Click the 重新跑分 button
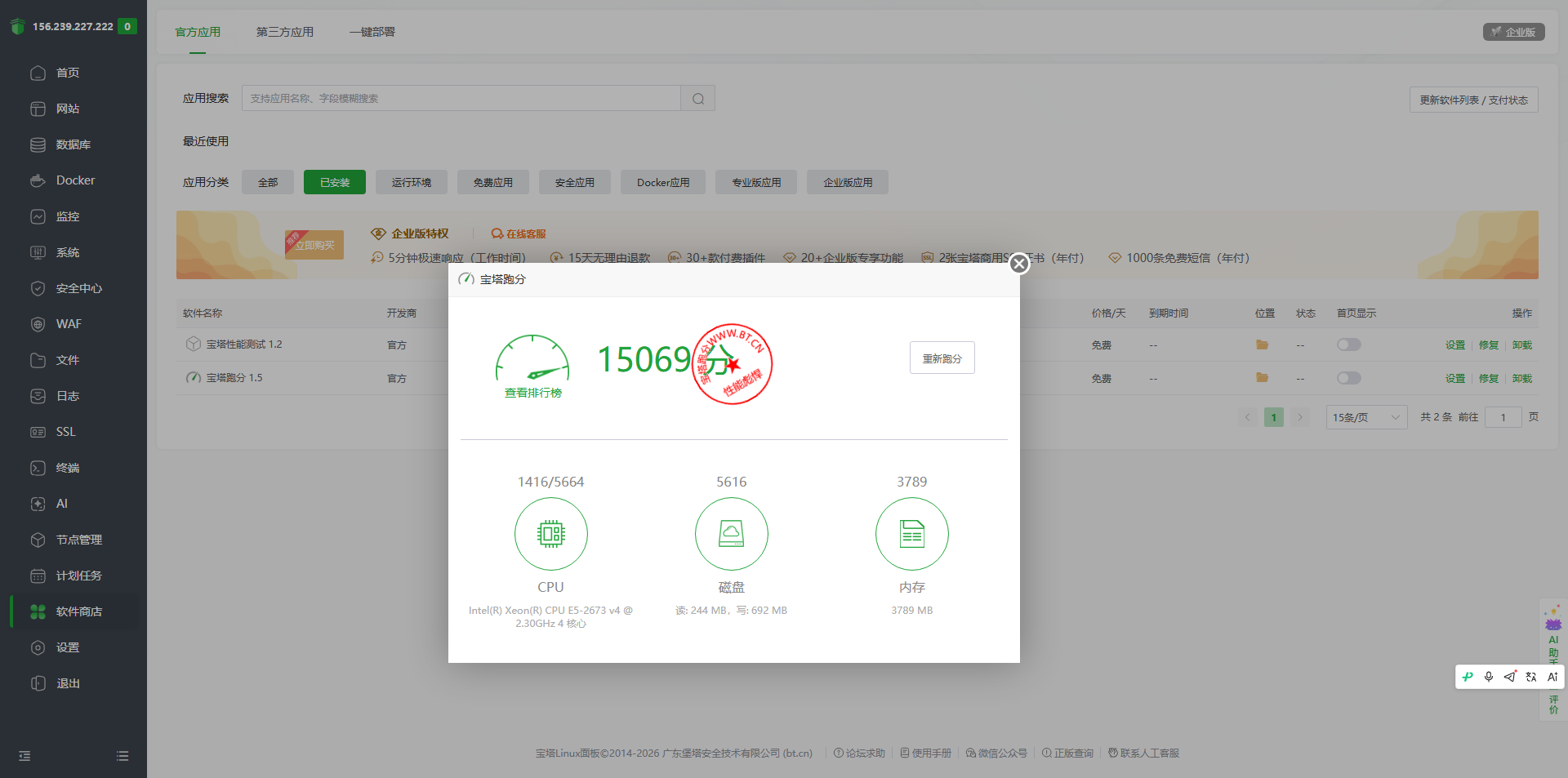The image size is (1568, 778). pyautogui.click(x=942, y=358)
